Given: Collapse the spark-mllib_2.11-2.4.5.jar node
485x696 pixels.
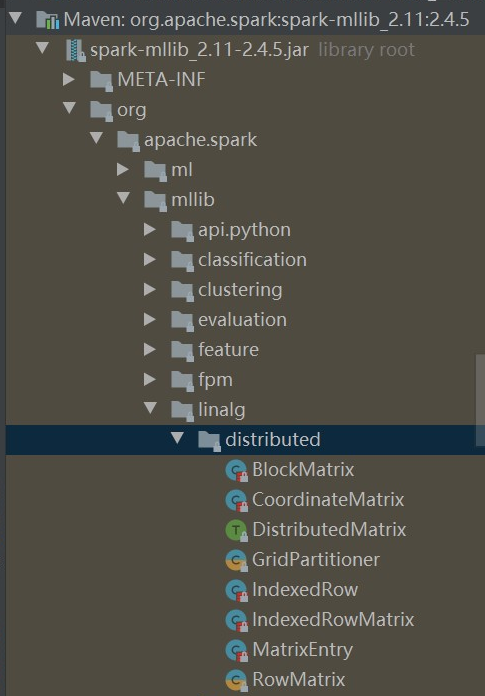Looking at the screenshot, I should (43, 48).
